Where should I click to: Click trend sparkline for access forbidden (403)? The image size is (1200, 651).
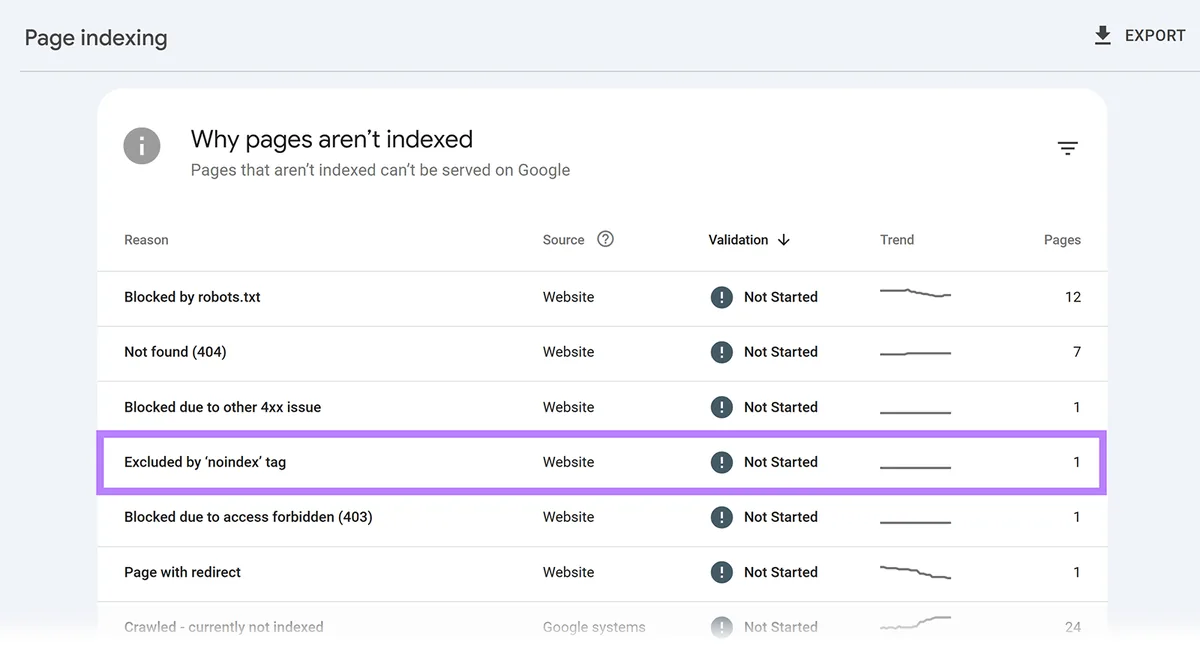[x=915, y=522]
